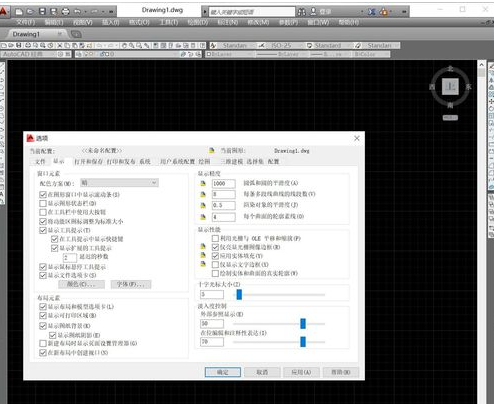Enable '显示图形状态栏(D)' checkbox
The width and height of the screenshot is (494, 404).
(43, 203)
